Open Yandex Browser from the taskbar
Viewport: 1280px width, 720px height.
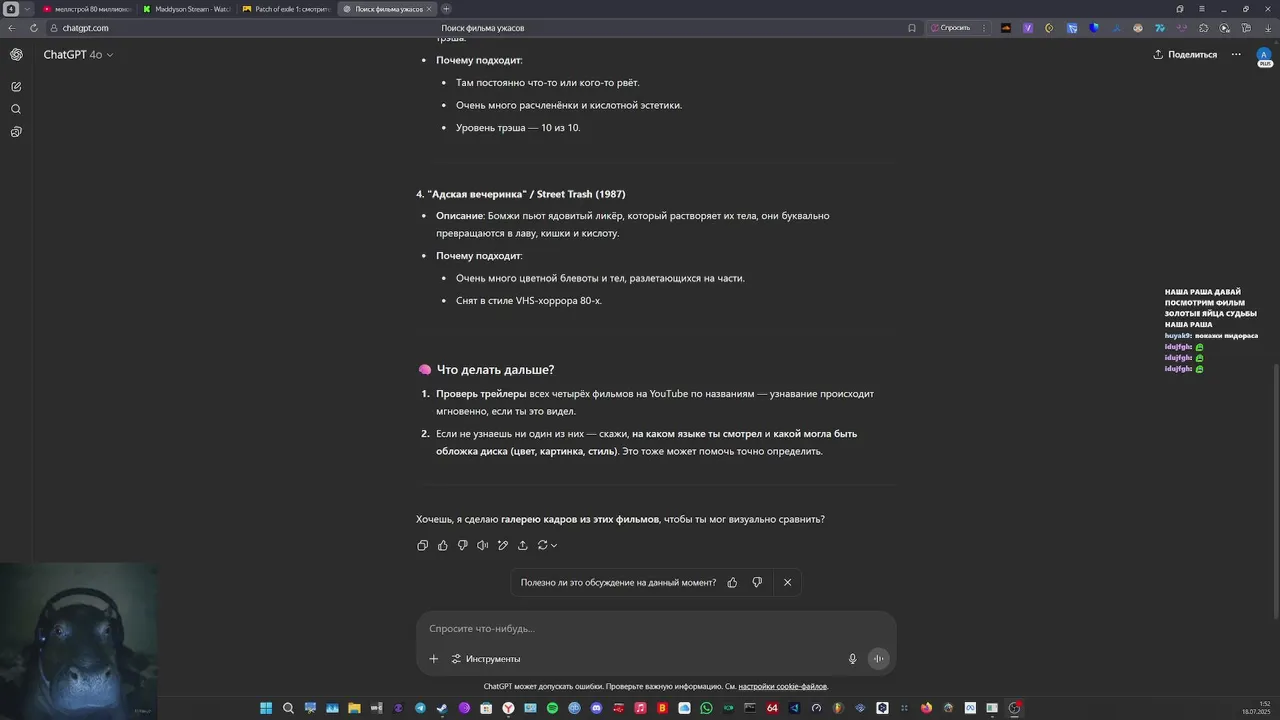(x=508, y=708)
